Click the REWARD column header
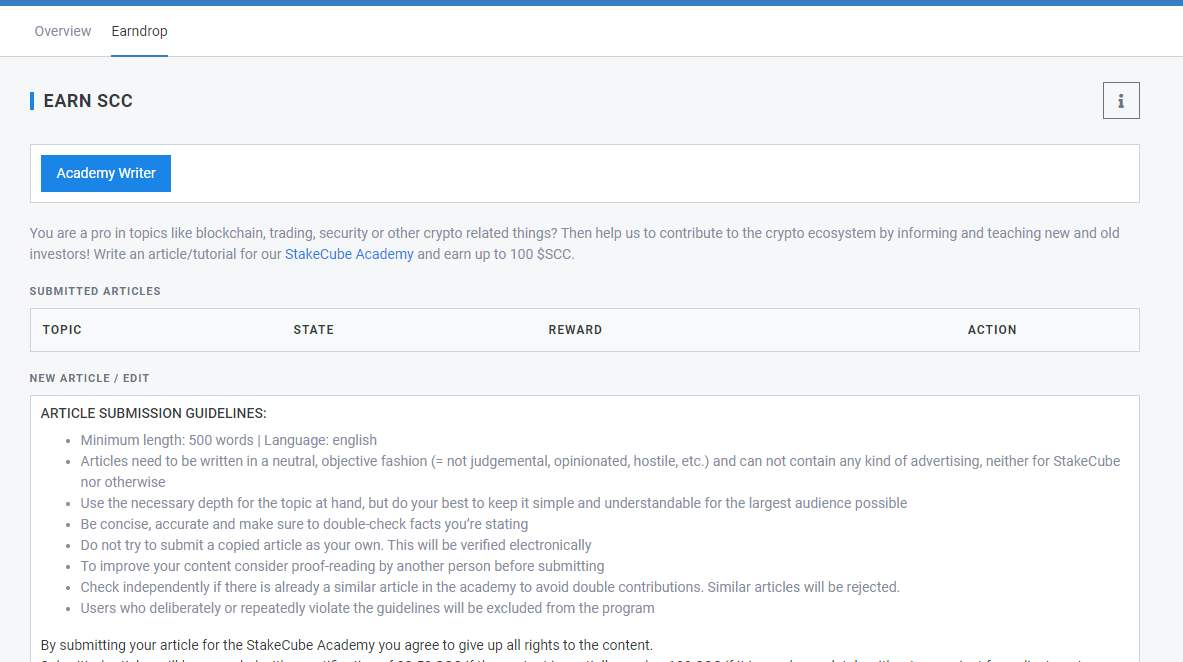The image size is (1183, 662). coord(575,330)
